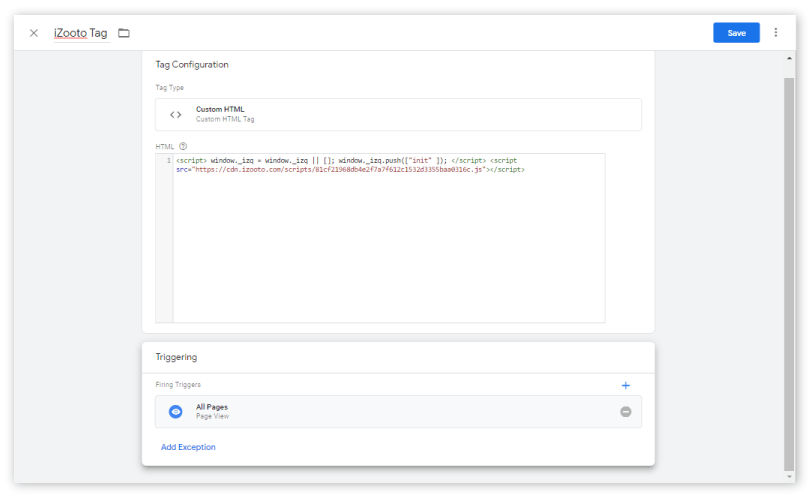Screen dimensions: 812x501
Task: Click line number 1 in code gutter
Action: tap(168, 161)
